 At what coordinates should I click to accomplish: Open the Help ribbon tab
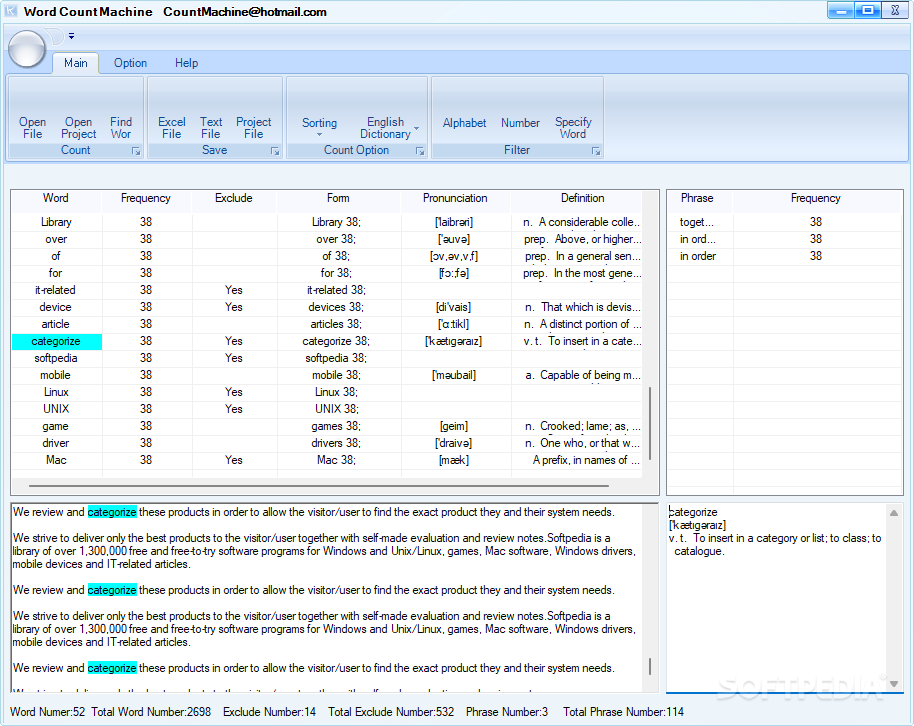click(x=187, y=63)
